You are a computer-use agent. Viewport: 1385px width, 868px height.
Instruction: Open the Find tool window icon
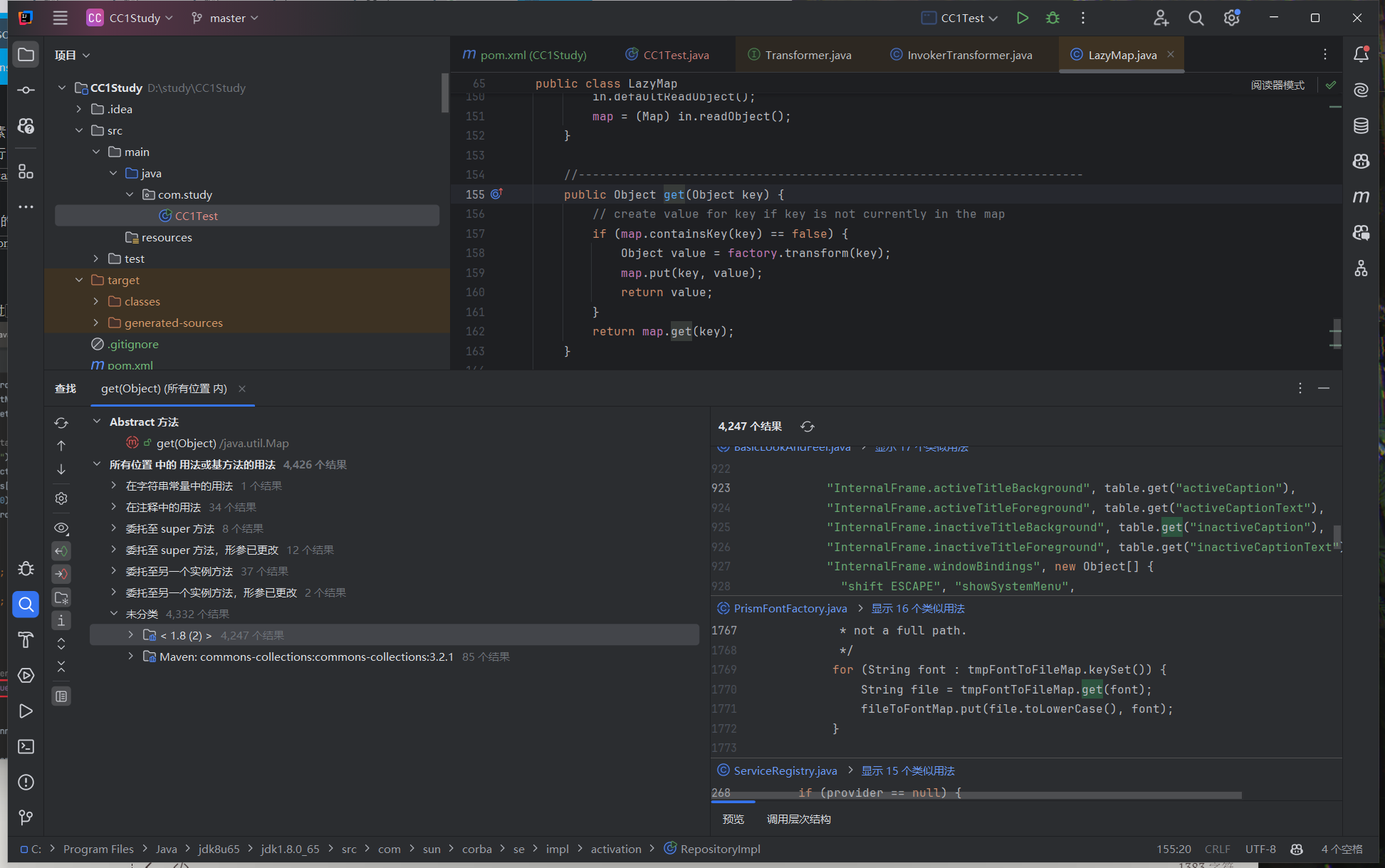(x=26, y=605)
